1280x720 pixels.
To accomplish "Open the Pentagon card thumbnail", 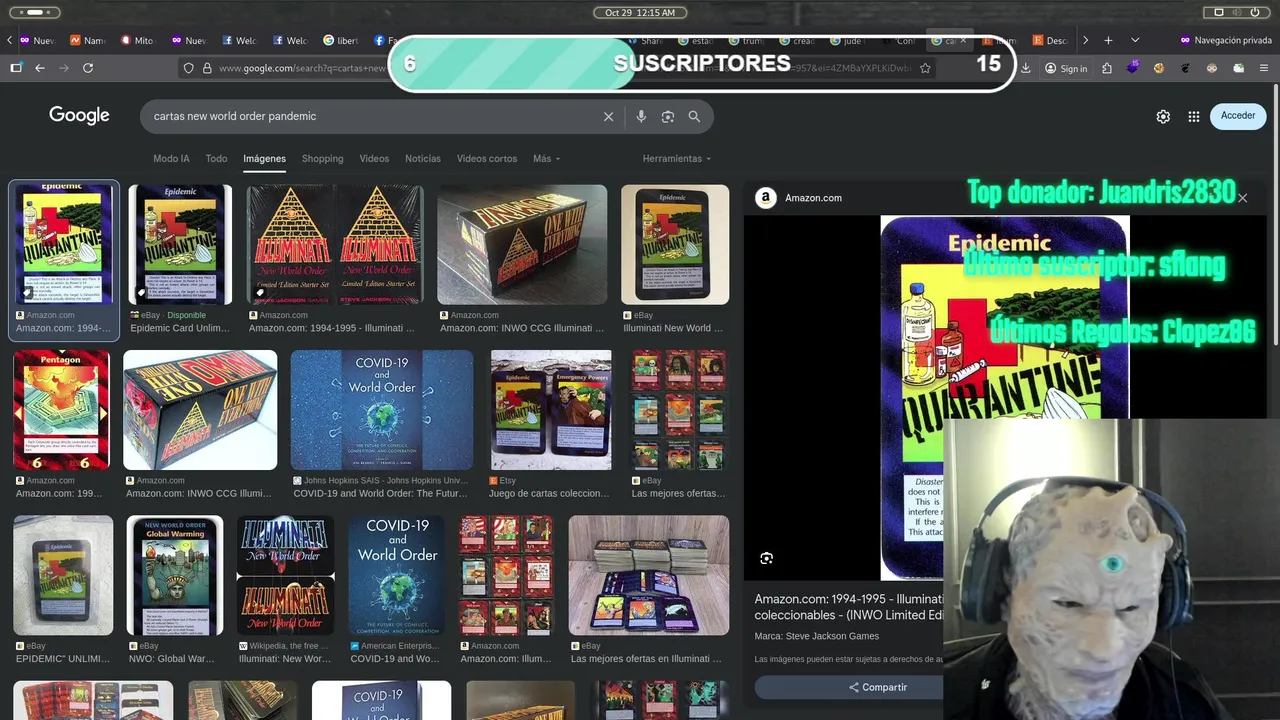I will [61, 410].
